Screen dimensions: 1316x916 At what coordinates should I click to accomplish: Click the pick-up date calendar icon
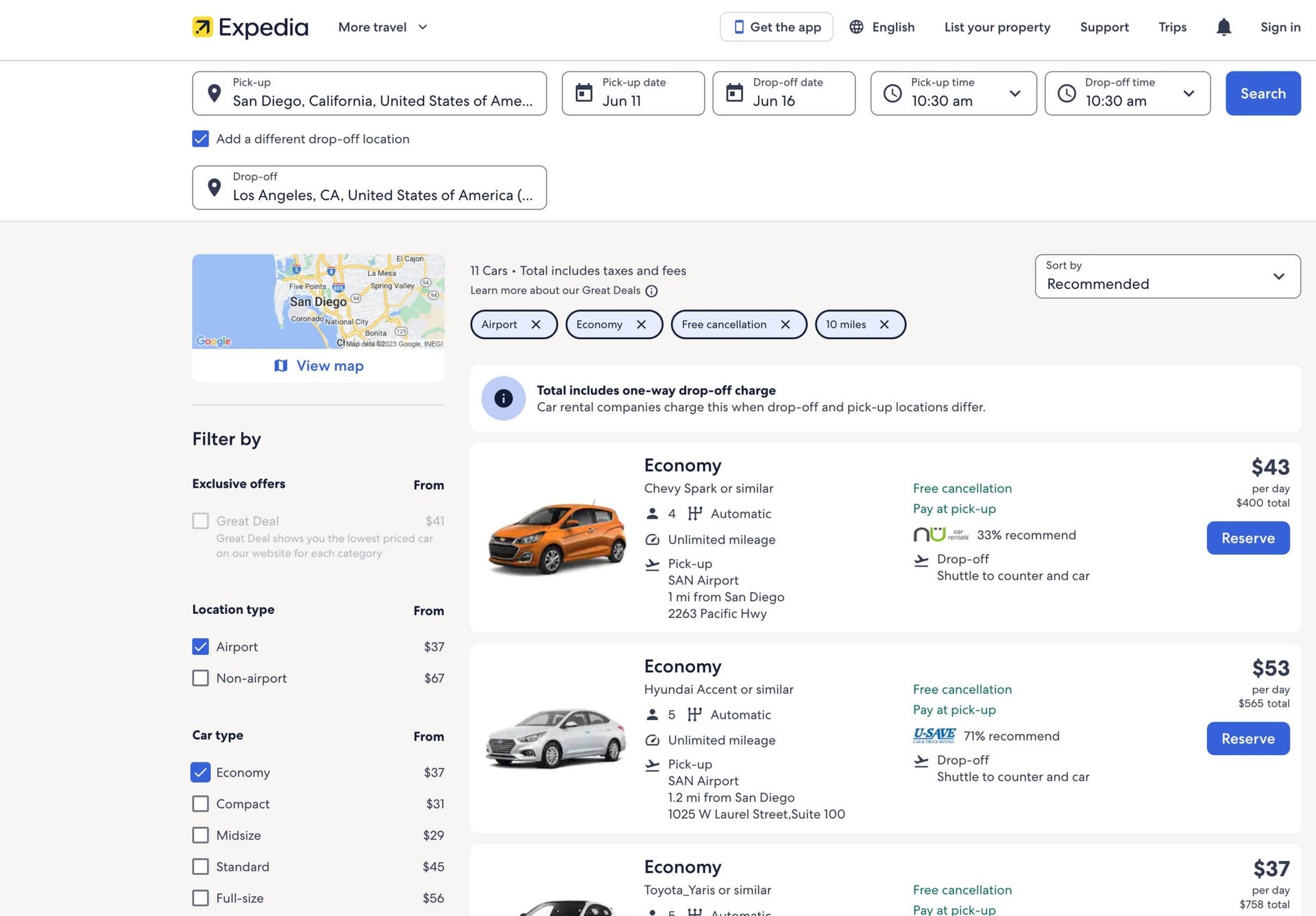[582, 92]
